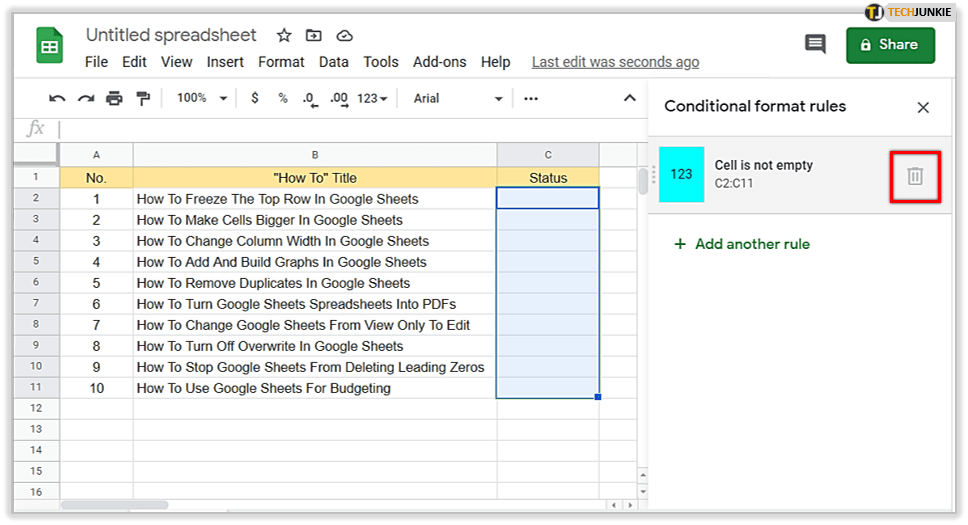Open the Format menu
Image resolution: width=968 pixels, height=525 pixels.
(x=281, y=62)
